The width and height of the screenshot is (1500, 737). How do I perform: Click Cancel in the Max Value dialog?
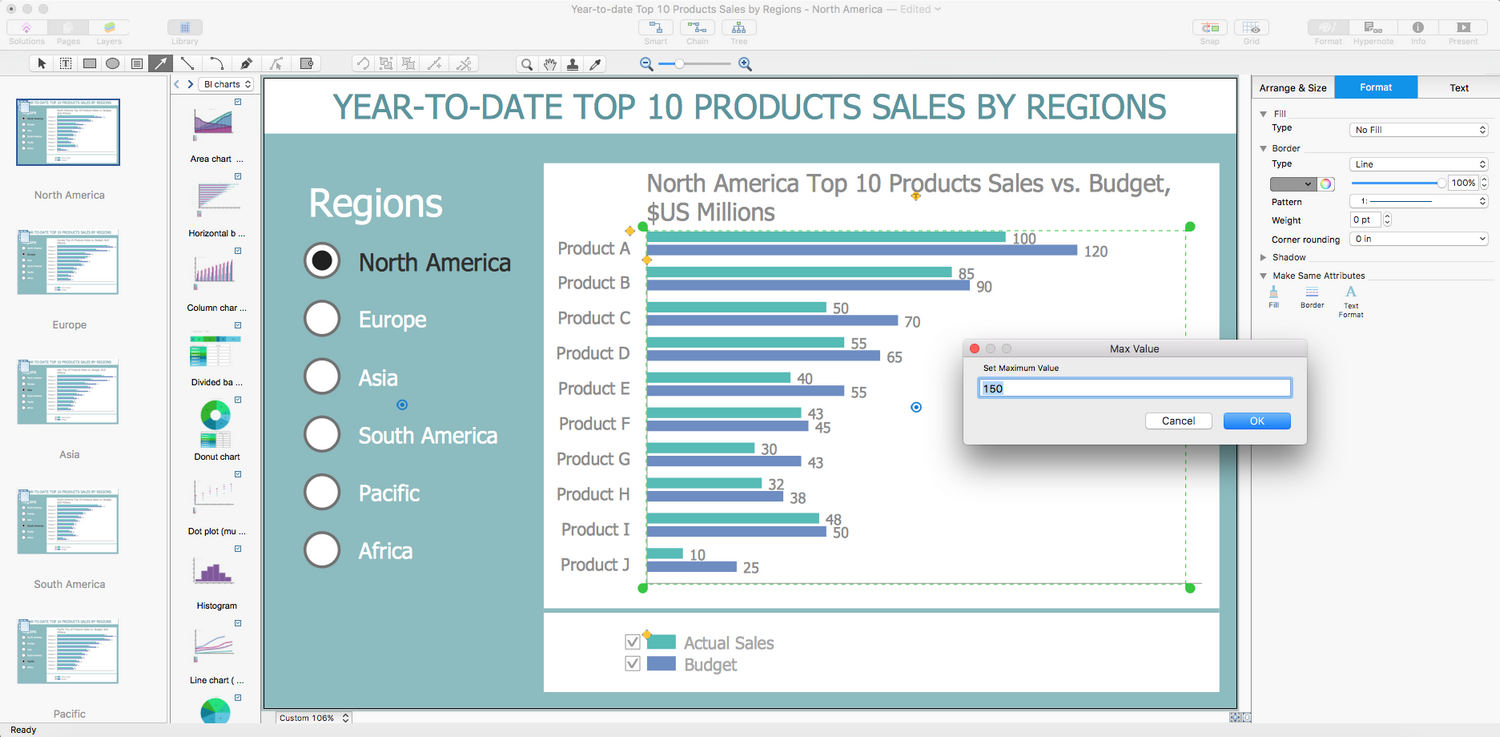point(1178,421)
